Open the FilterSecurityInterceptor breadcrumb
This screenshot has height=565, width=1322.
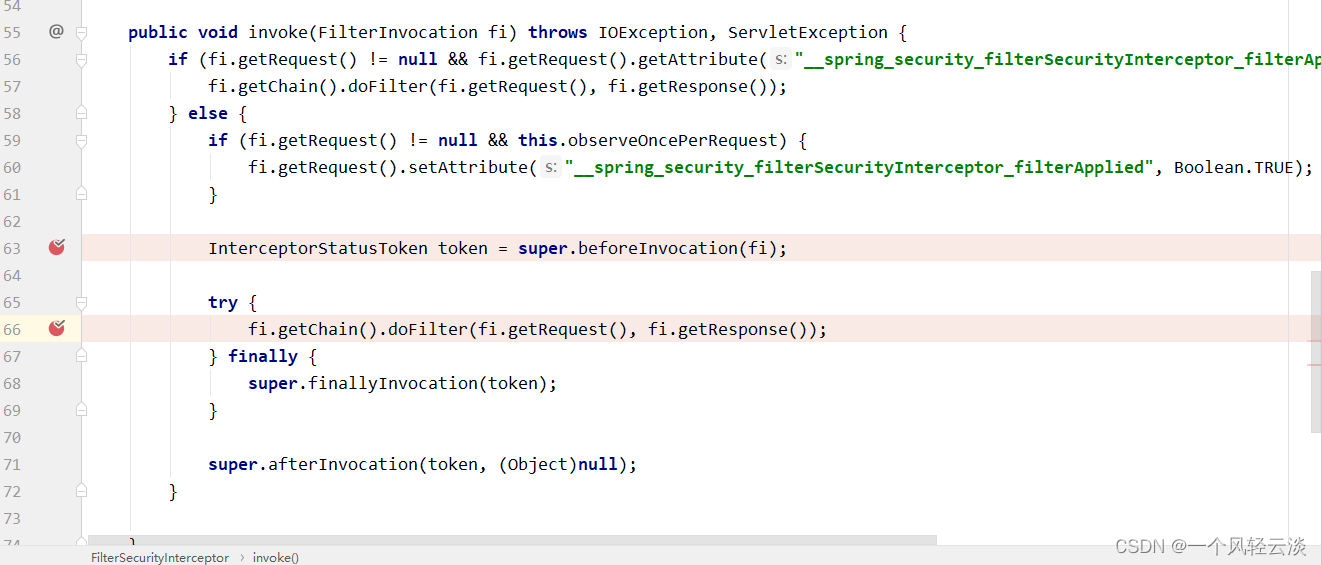(x=160, y=557)
